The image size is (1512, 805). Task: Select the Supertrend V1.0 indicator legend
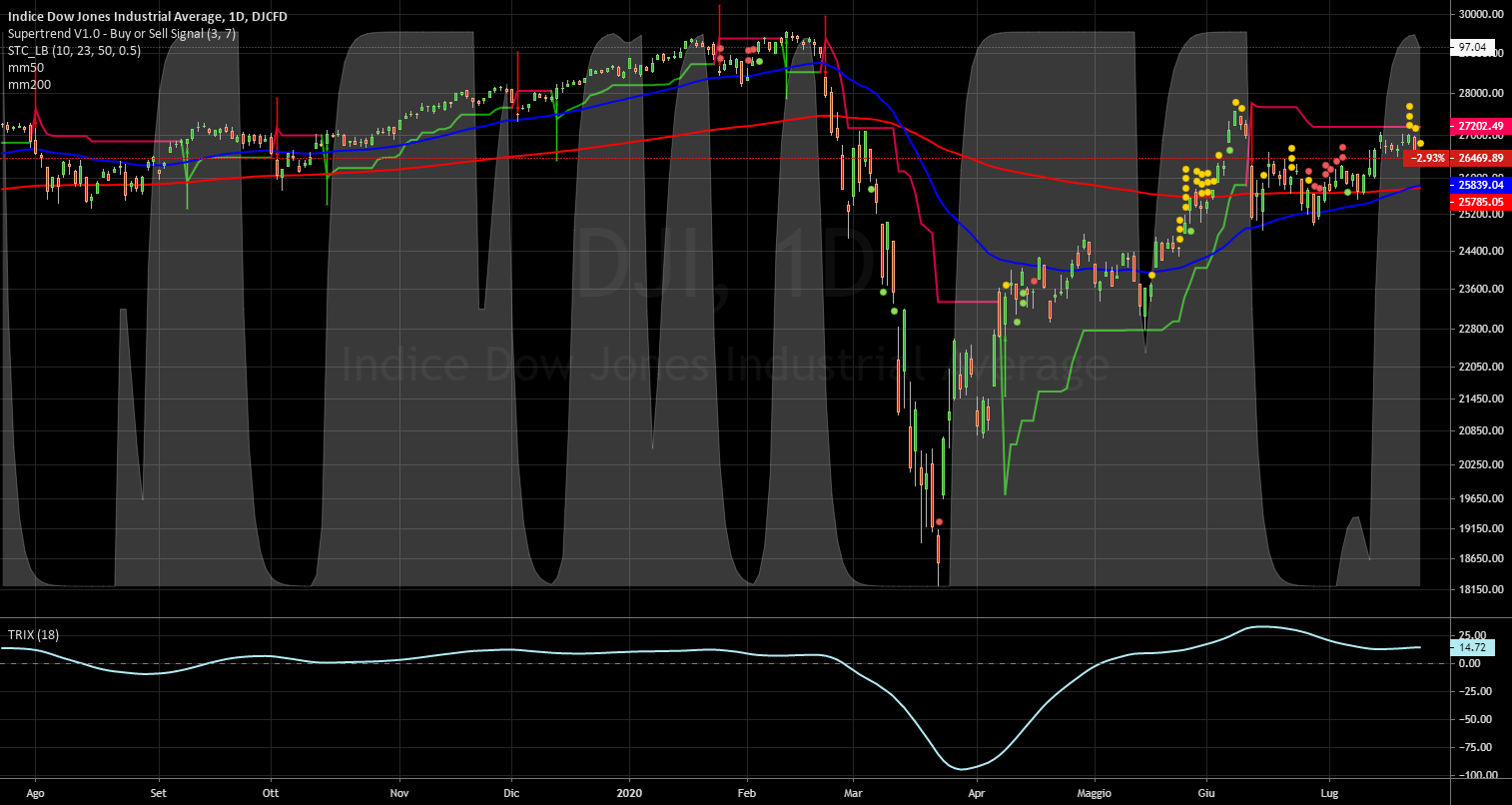pyautogui.click(x=122, y=33)
